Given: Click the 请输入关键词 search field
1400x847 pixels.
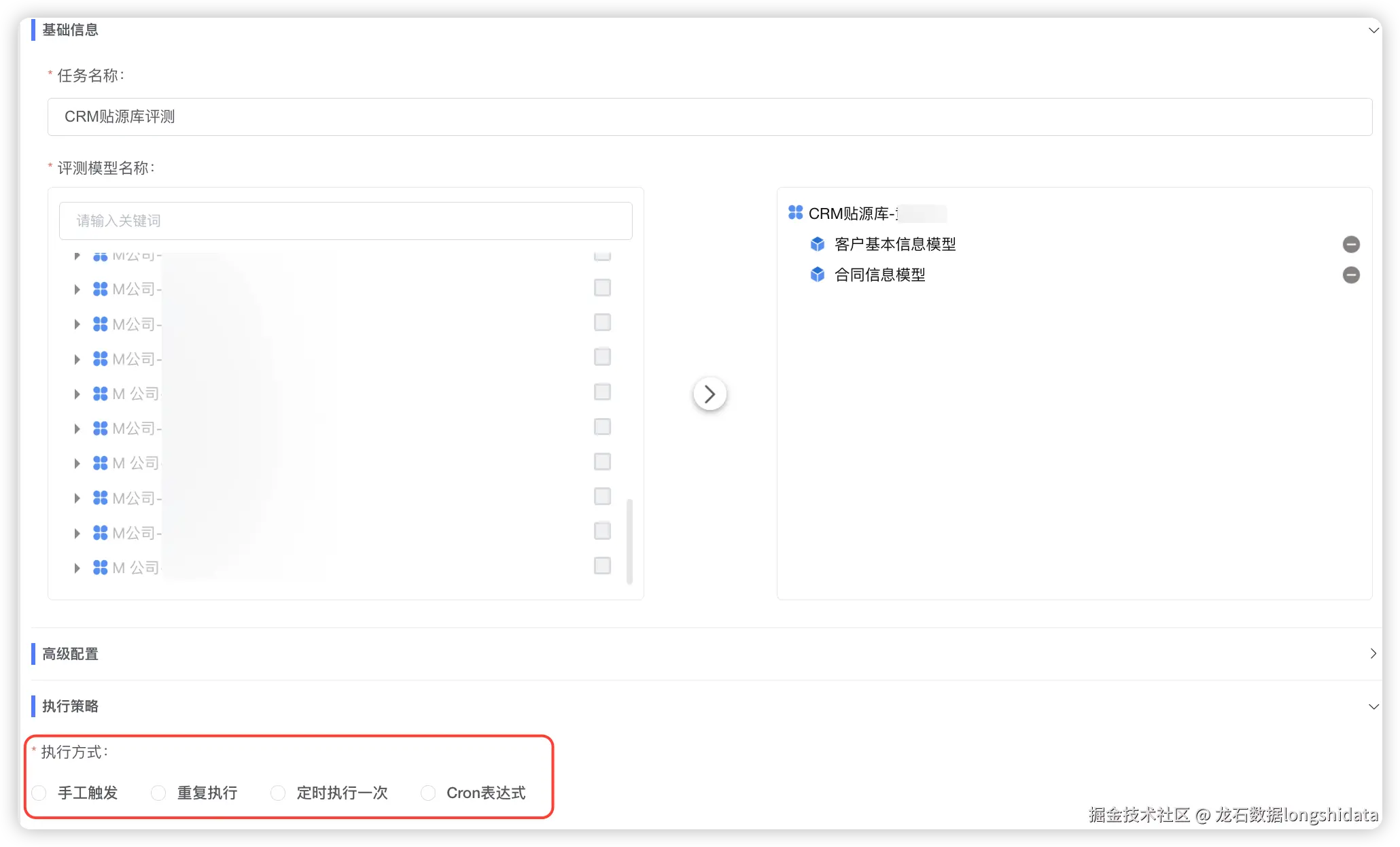Looking at the screenshot, I should (x=345, y=221).
